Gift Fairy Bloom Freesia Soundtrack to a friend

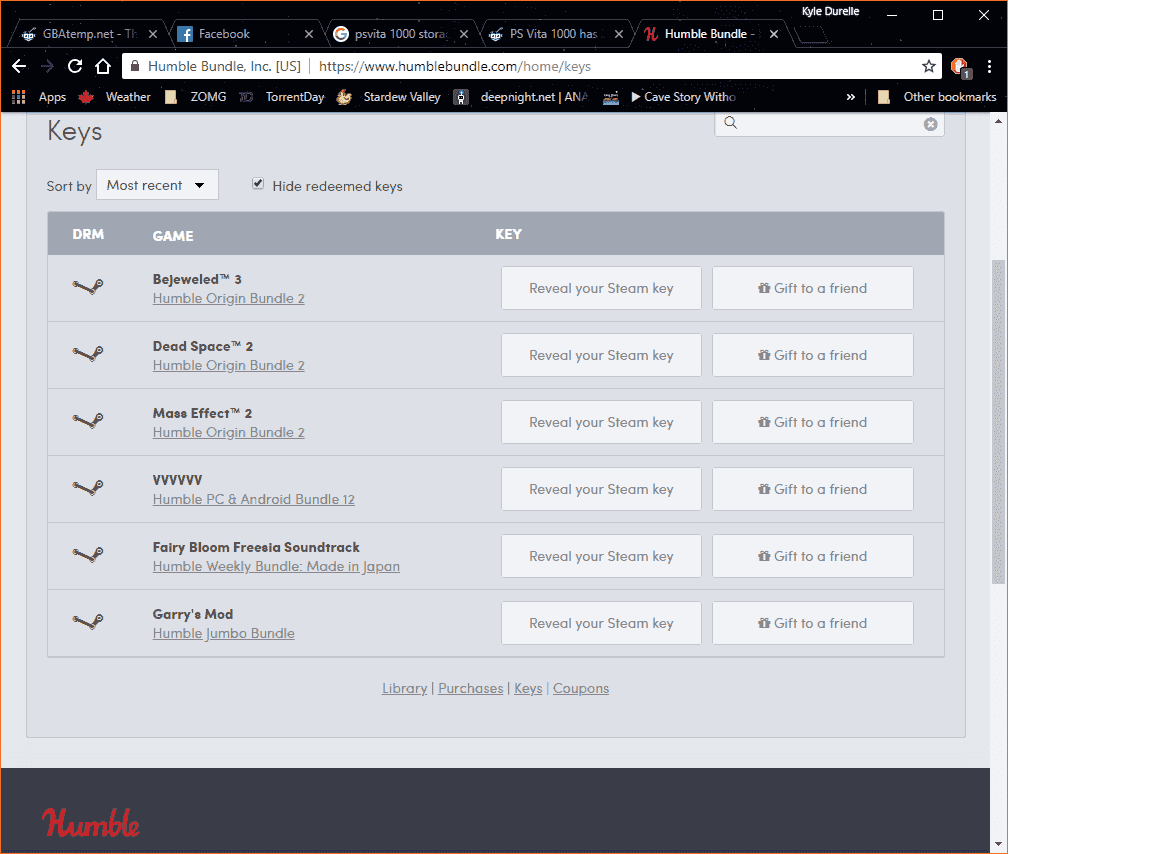pos(813,556)
